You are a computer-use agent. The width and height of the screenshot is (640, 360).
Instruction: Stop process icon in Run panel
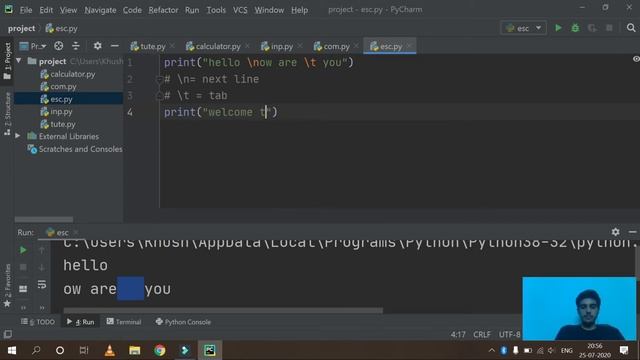tap(23, 267)
